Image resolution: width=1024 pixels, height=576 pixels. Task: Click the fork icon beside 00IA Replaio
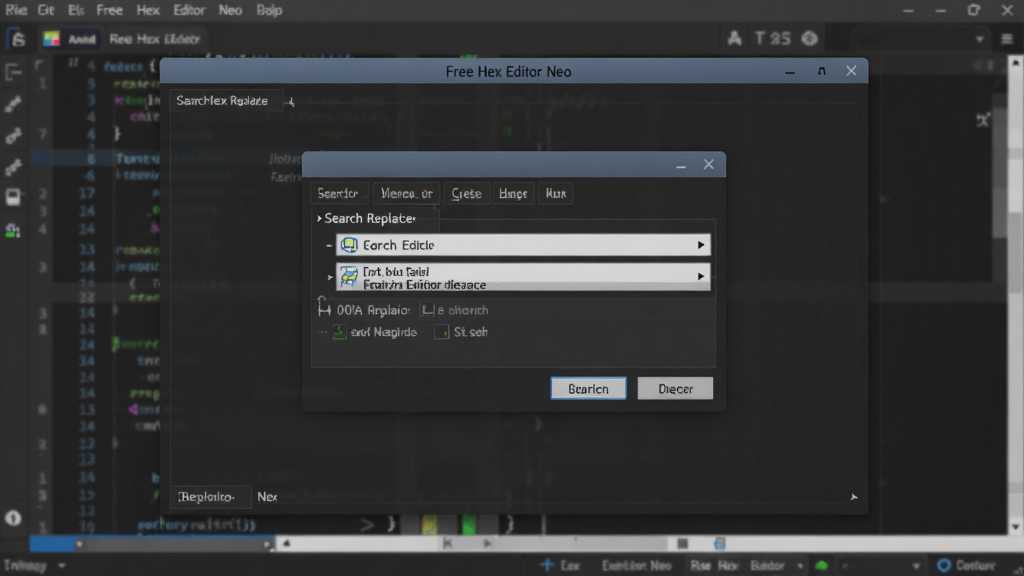[324, 308]
